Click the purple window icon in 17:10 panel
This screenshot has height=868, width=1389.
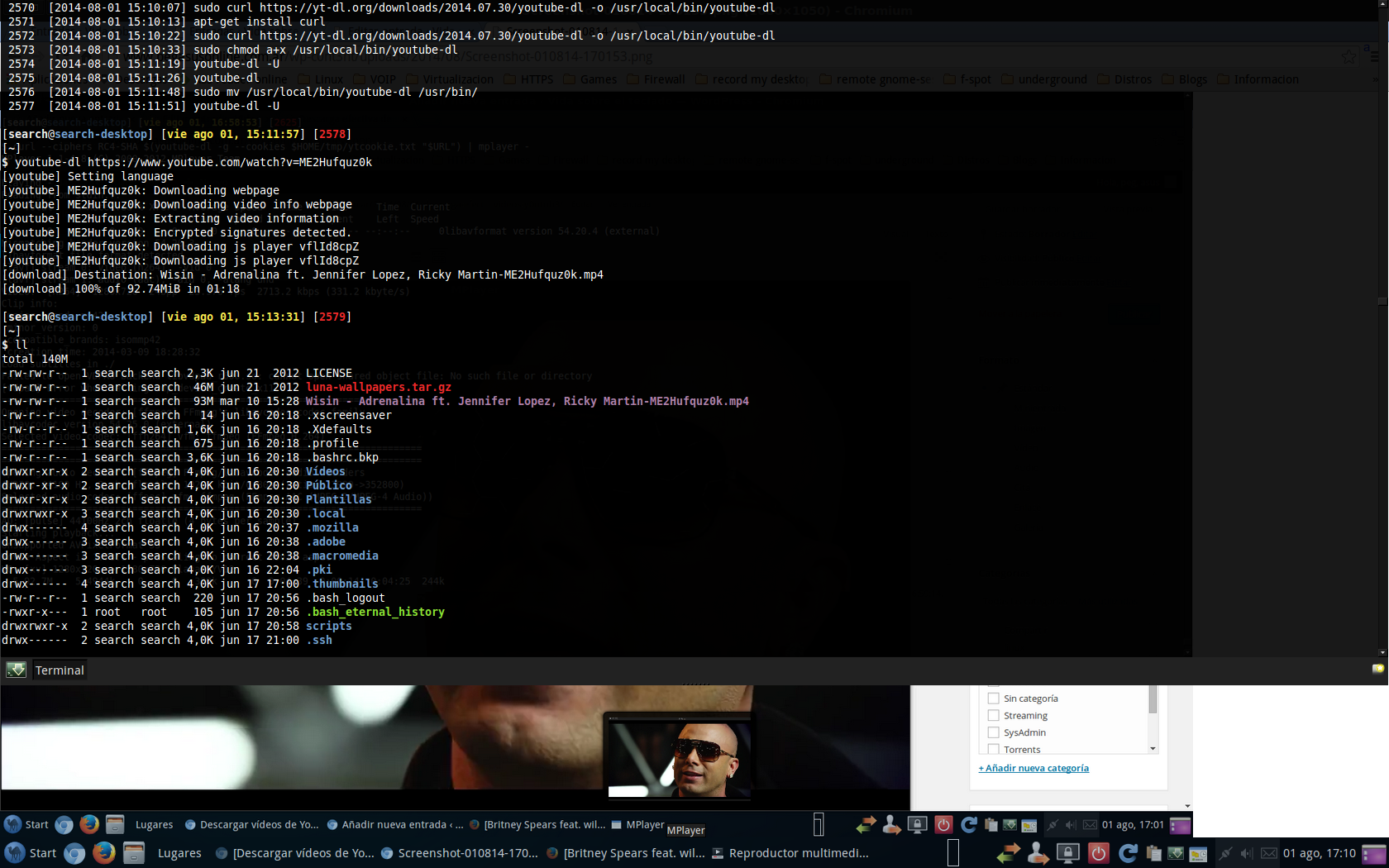1375,854
